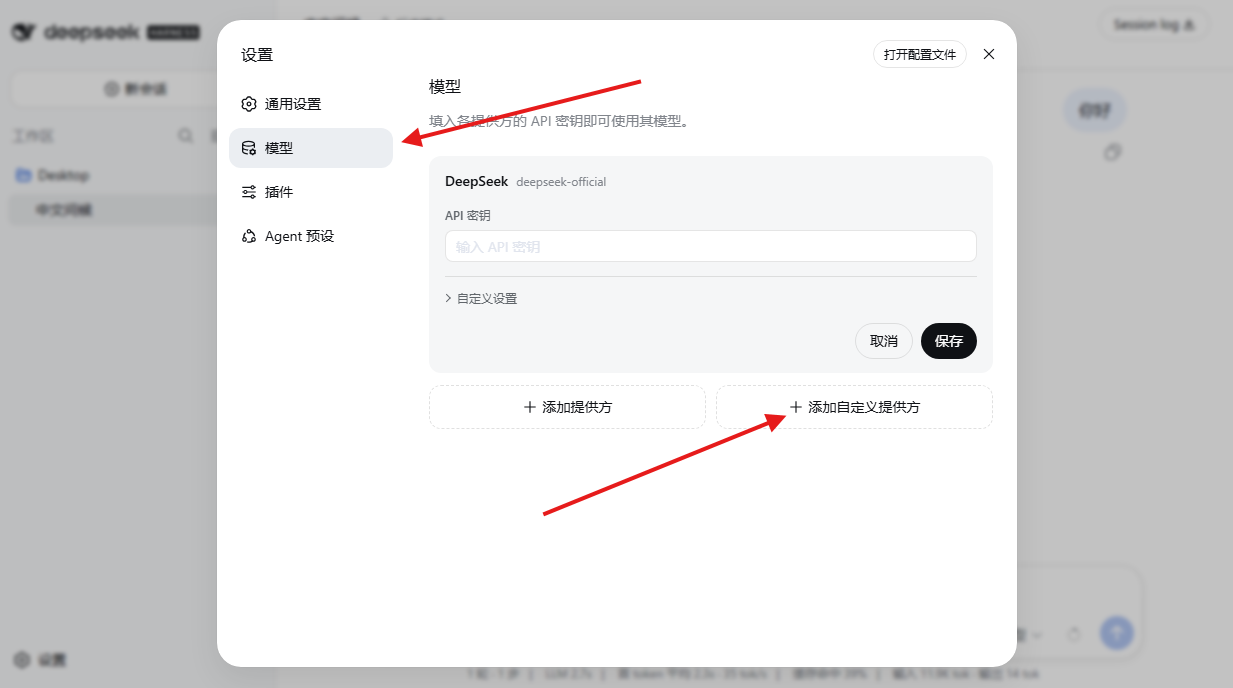1233x688 pixels.
Task: Expand the 自定义设置 disclosure arrow
Action: pyautogui.click(x=449, y=298)
